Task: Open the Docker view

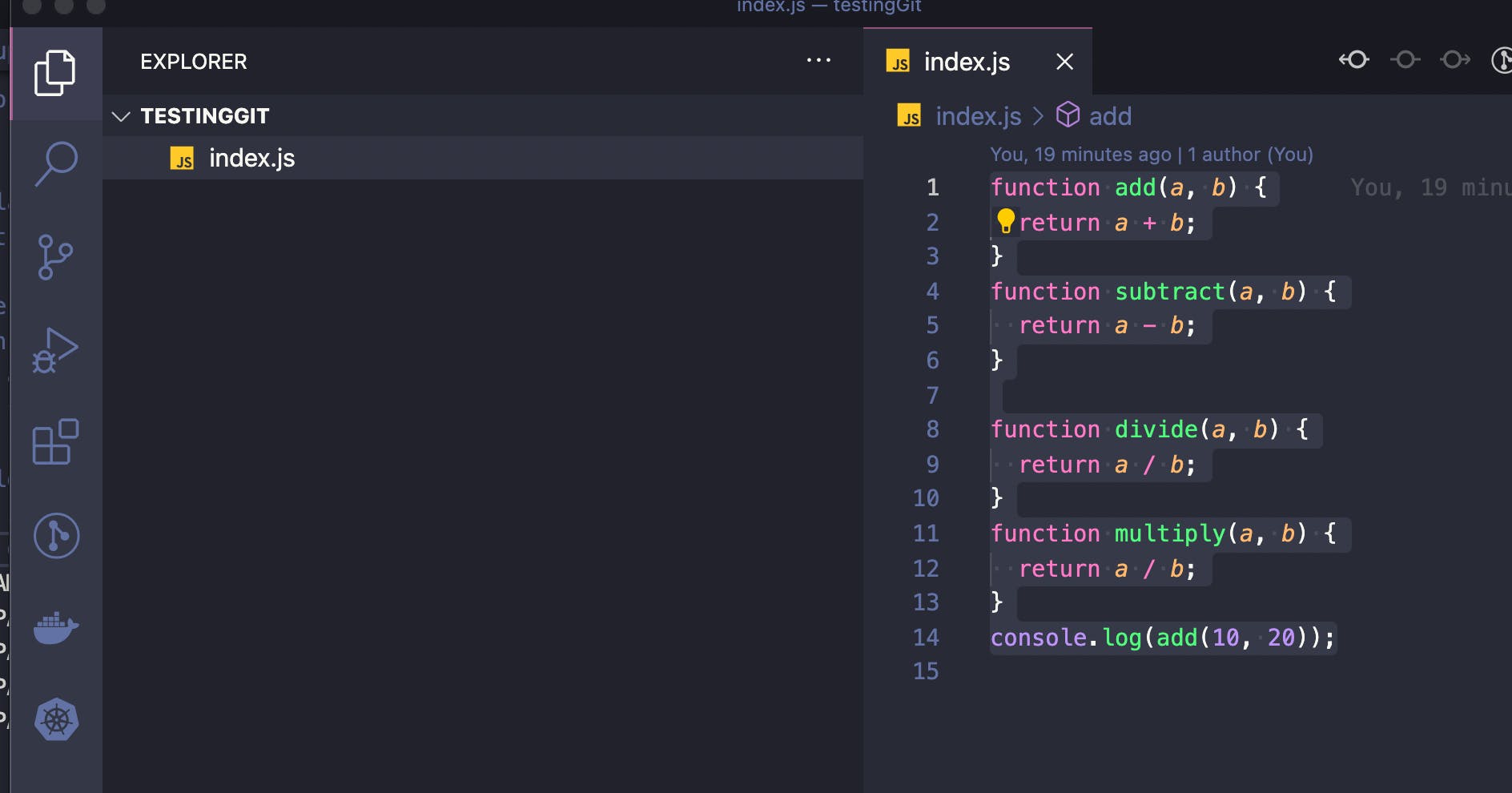Action: 56,627
